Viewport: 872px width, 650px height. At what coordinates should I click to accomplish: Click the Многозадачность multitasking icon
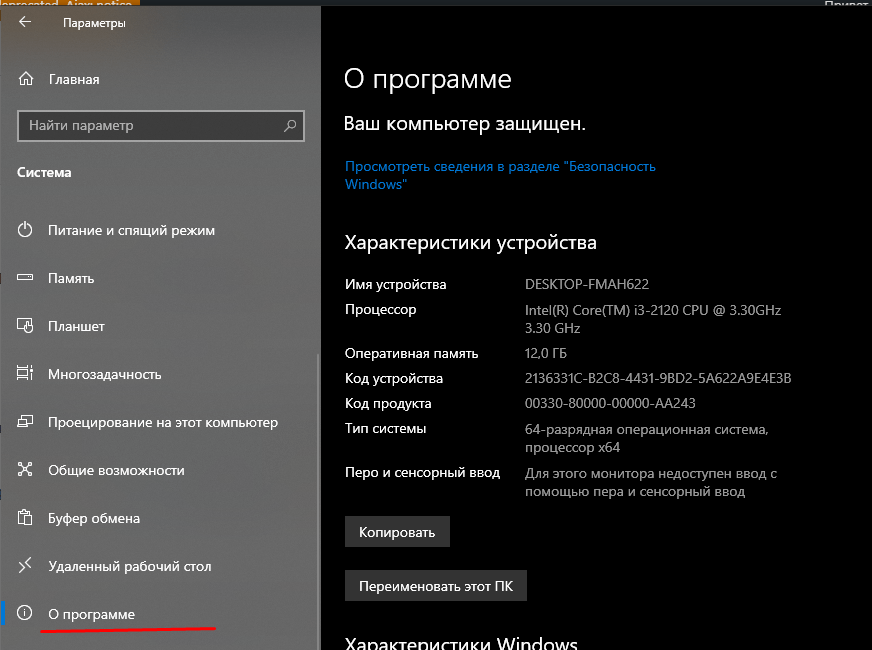(x=26, y=374)
